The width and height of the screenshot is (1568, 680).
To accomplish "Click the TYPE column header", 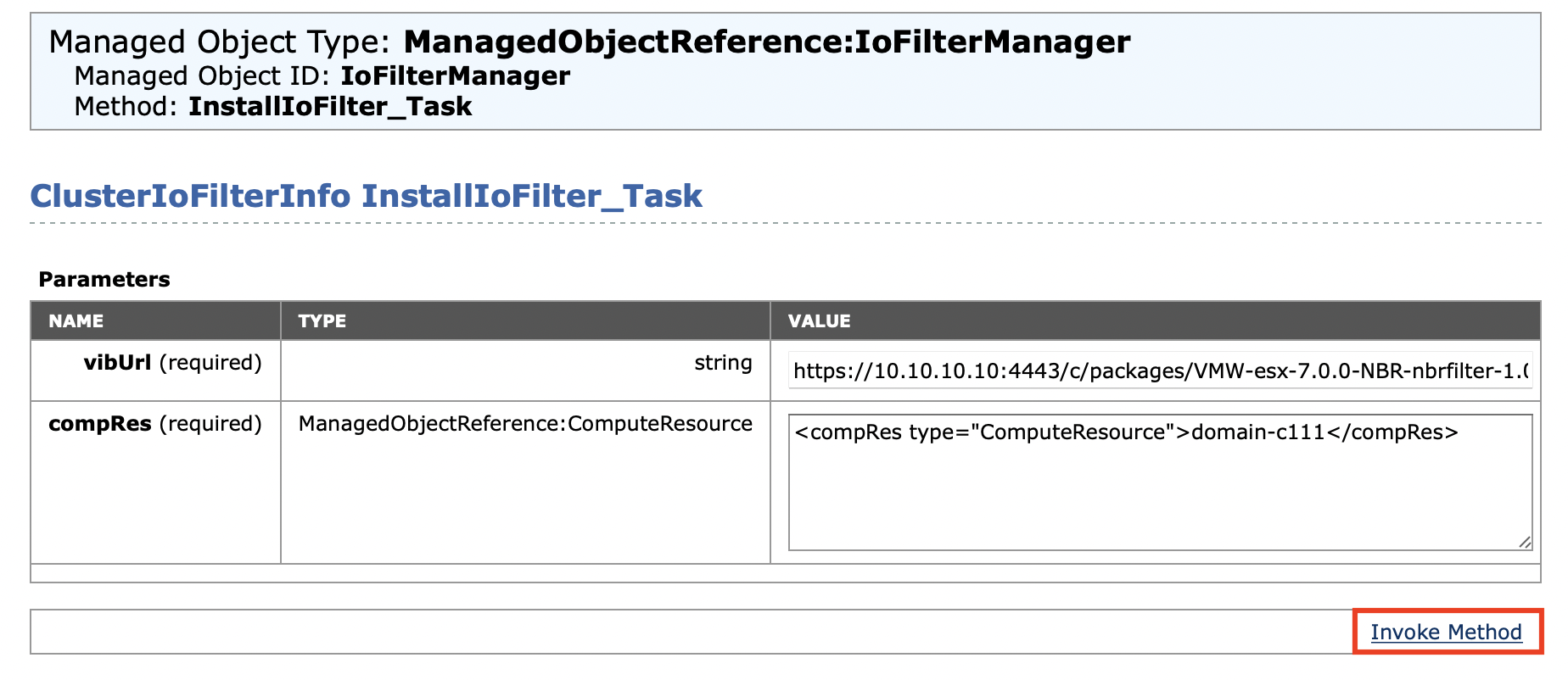I will click(x=322, y=321).
